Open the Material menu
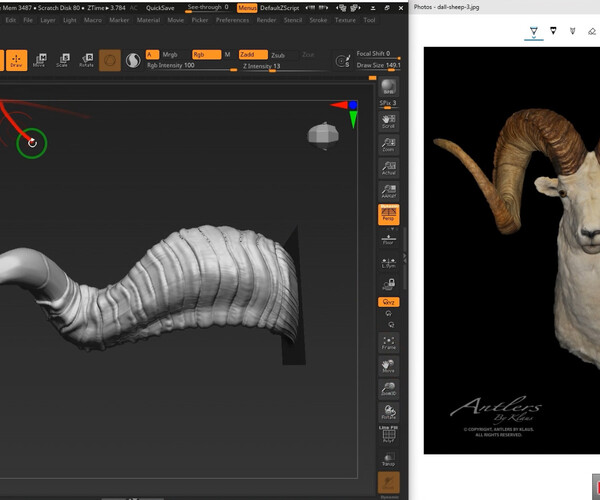 point(148,20)
